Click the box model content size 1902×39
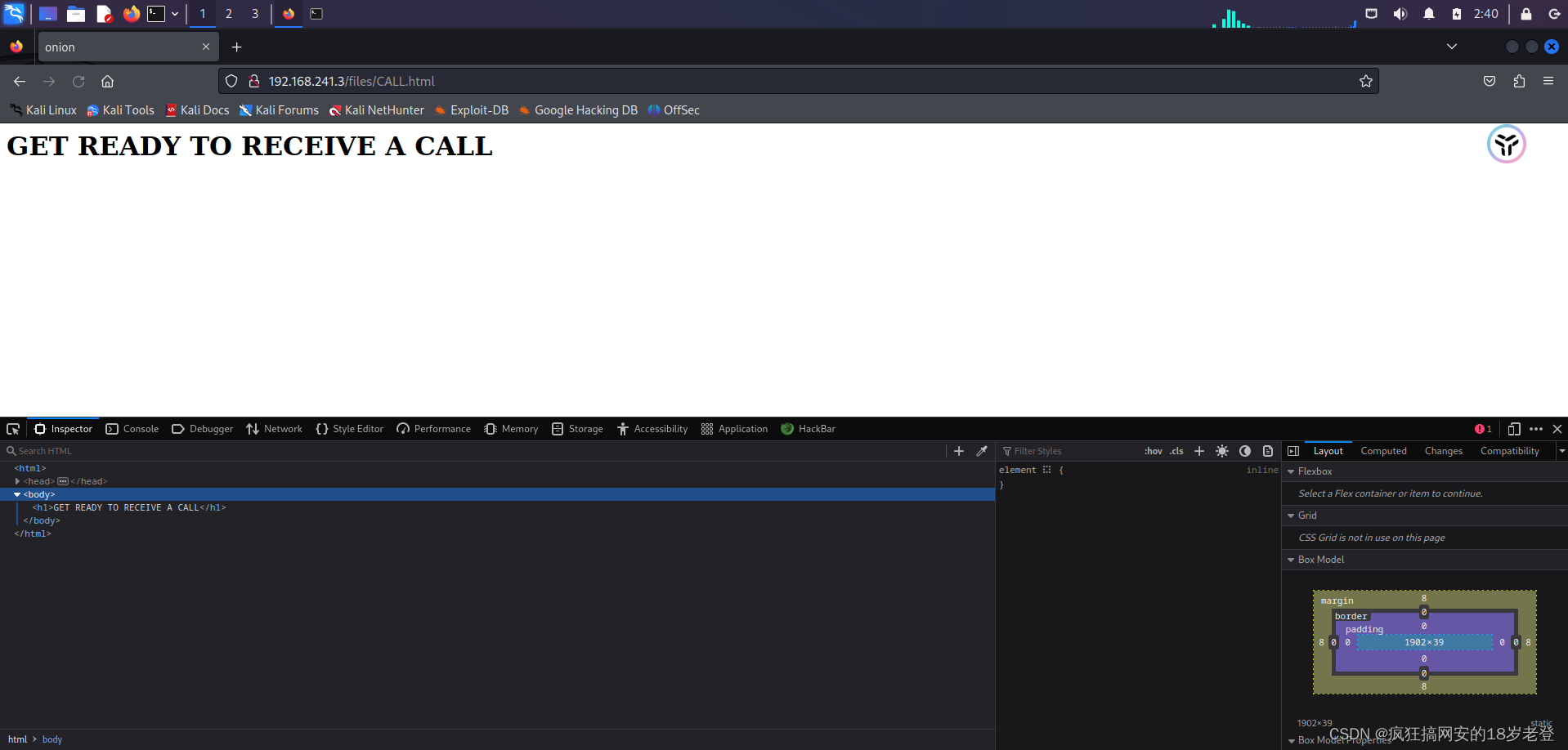 (1424, 642)
